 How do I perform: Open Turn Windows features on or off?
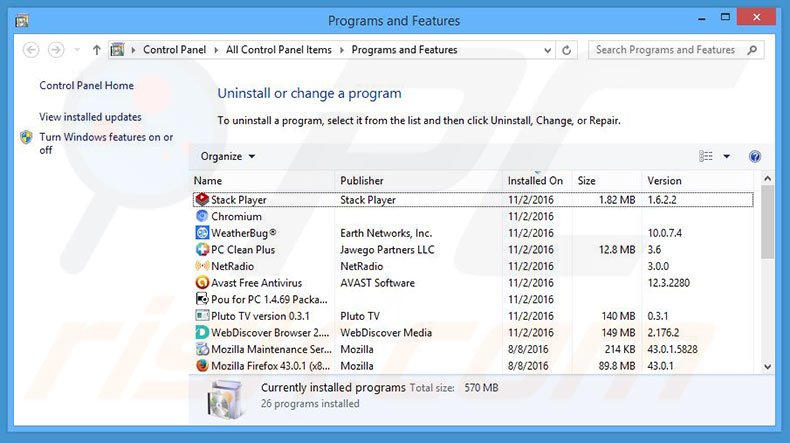click(106, 144)
